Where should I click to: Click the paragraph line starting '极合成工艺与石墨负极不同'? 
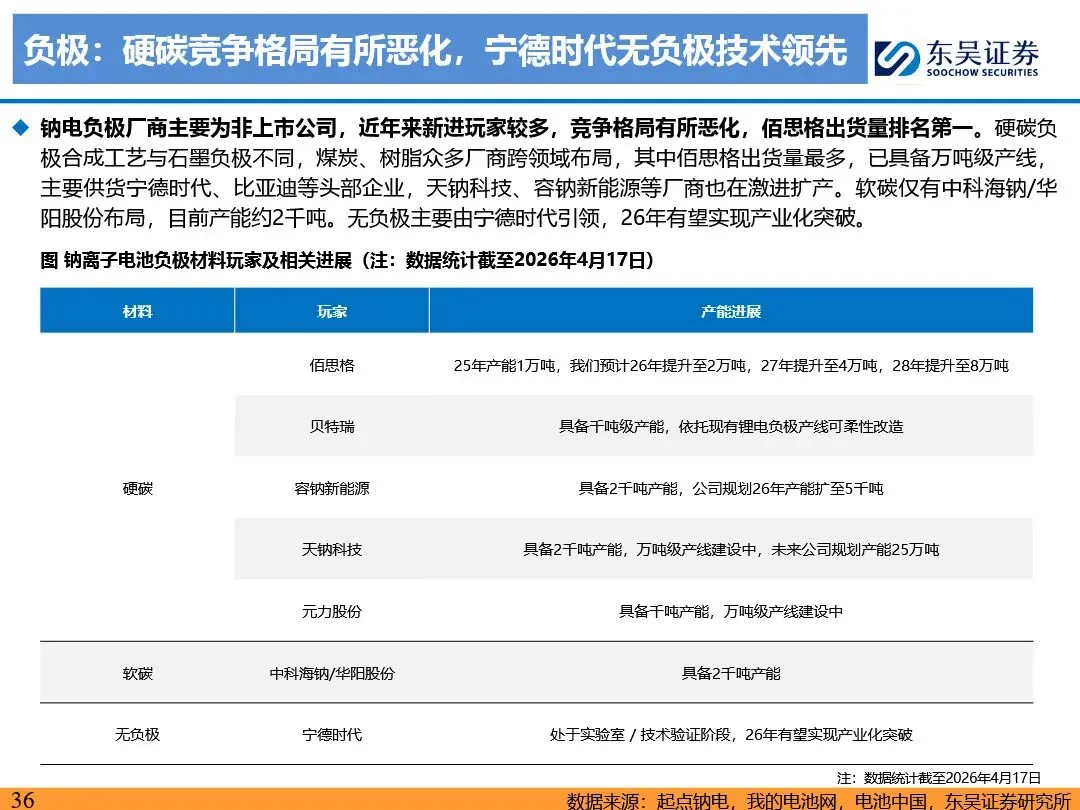(543, 158)
